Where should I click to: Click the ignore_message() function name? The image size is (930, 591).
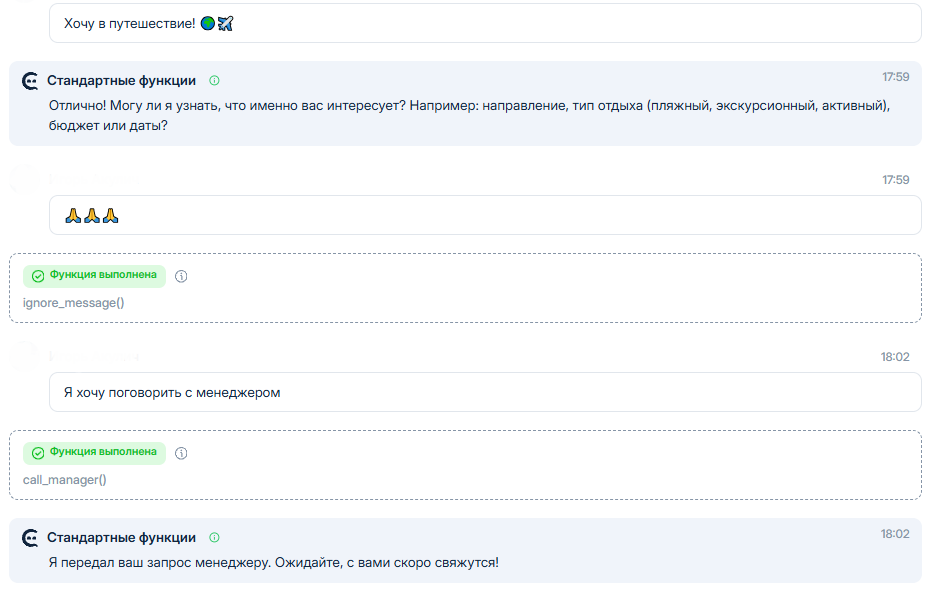click(x=73, y=302)
